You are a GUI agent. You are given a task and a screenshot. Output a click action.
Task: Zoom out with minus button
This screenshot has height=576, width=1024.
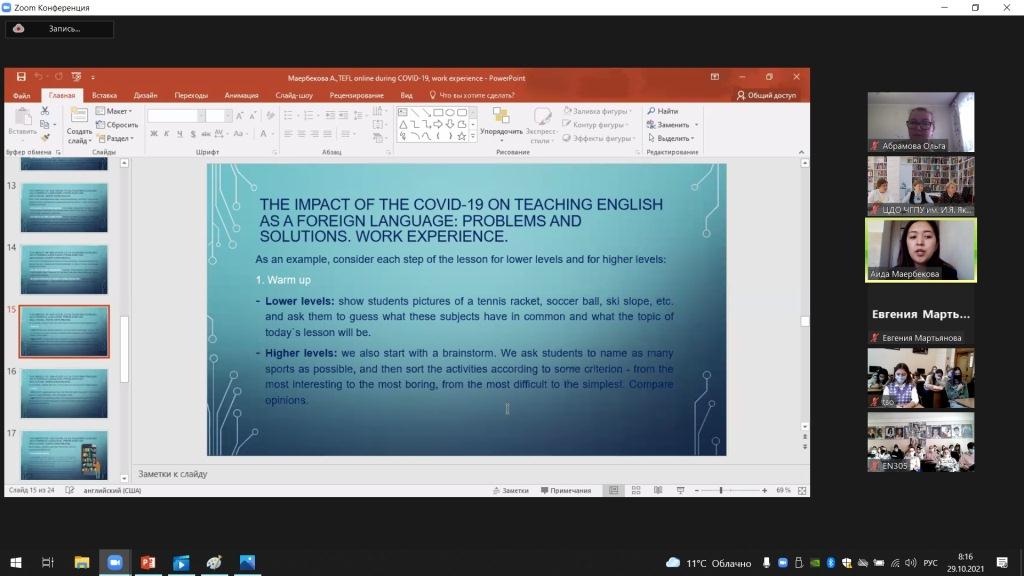[696, 490]
